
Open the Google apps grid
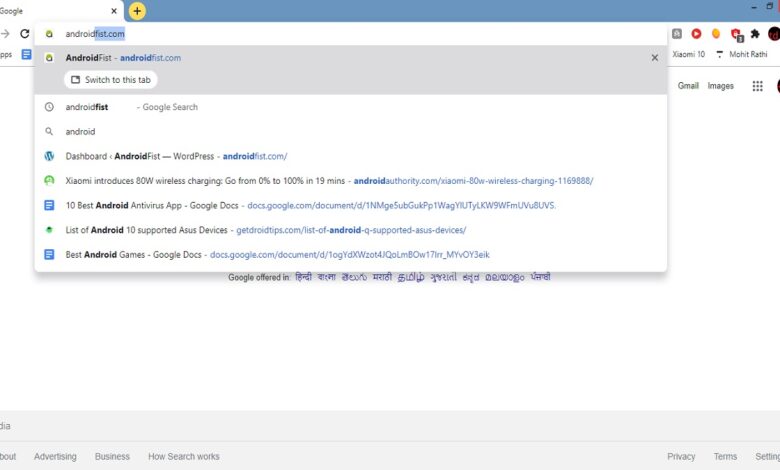[x=757, y=86]
